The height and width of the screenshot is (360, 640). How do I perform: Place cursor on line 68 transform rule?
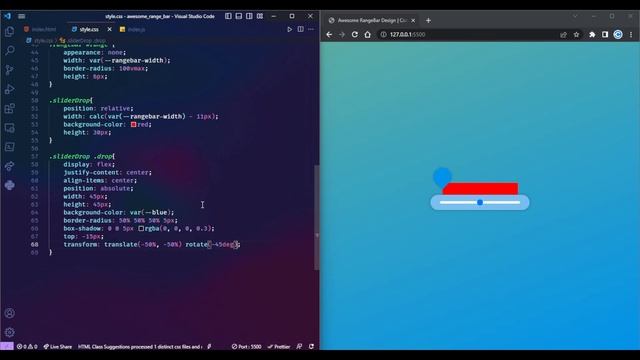[152, 244]
